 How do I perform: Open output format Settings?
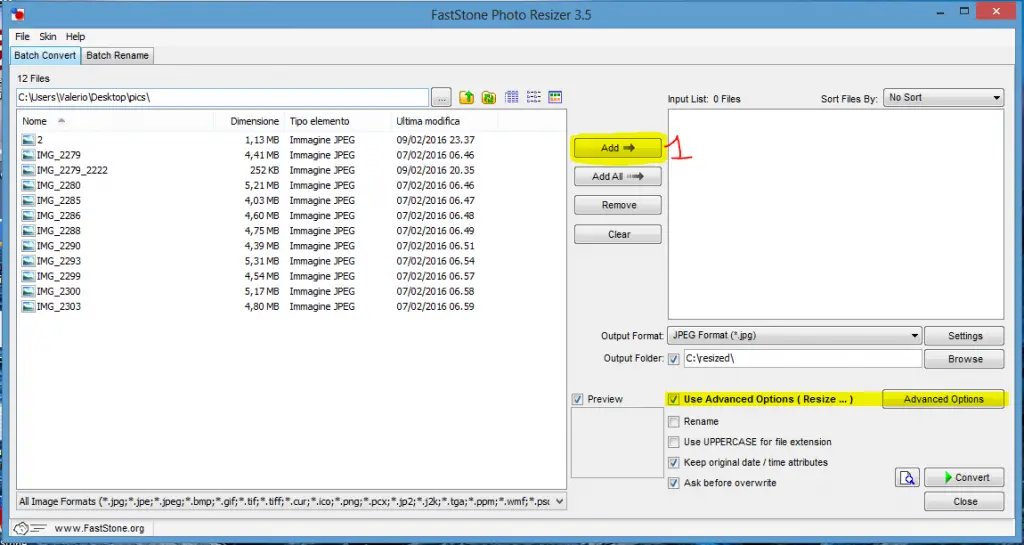pyautogui.click(x=965, y=336)
